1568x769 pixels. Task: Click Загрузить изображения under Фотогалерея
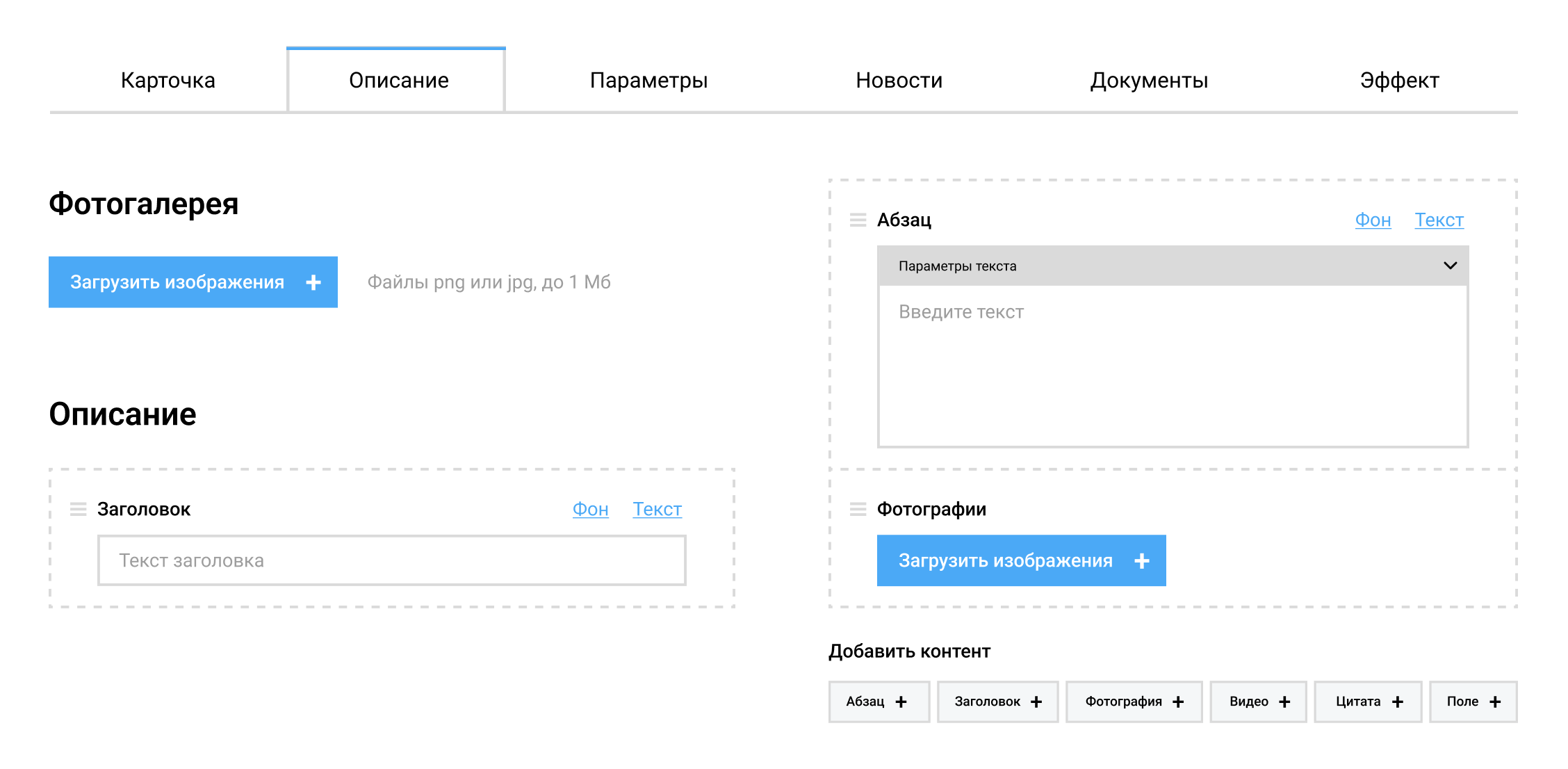tap(193, 282)
